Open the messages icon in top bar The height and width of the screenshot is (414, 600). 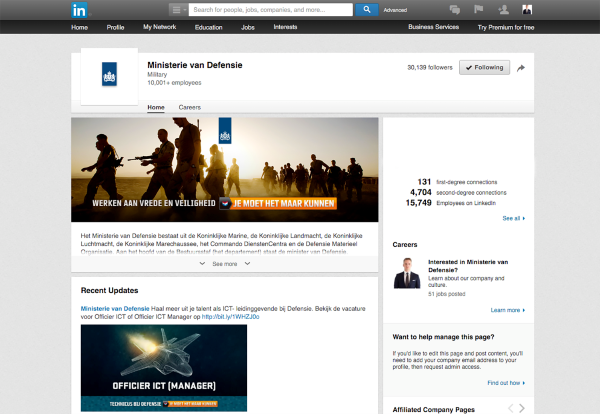coord(456,10)
